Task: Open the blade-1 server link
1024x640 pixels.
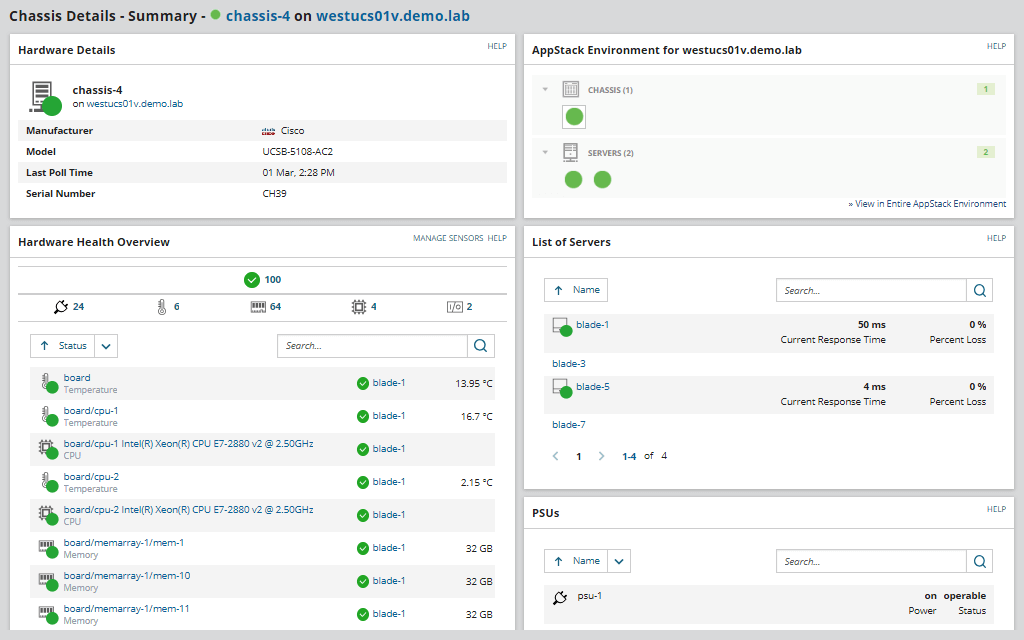Action: 592,324
